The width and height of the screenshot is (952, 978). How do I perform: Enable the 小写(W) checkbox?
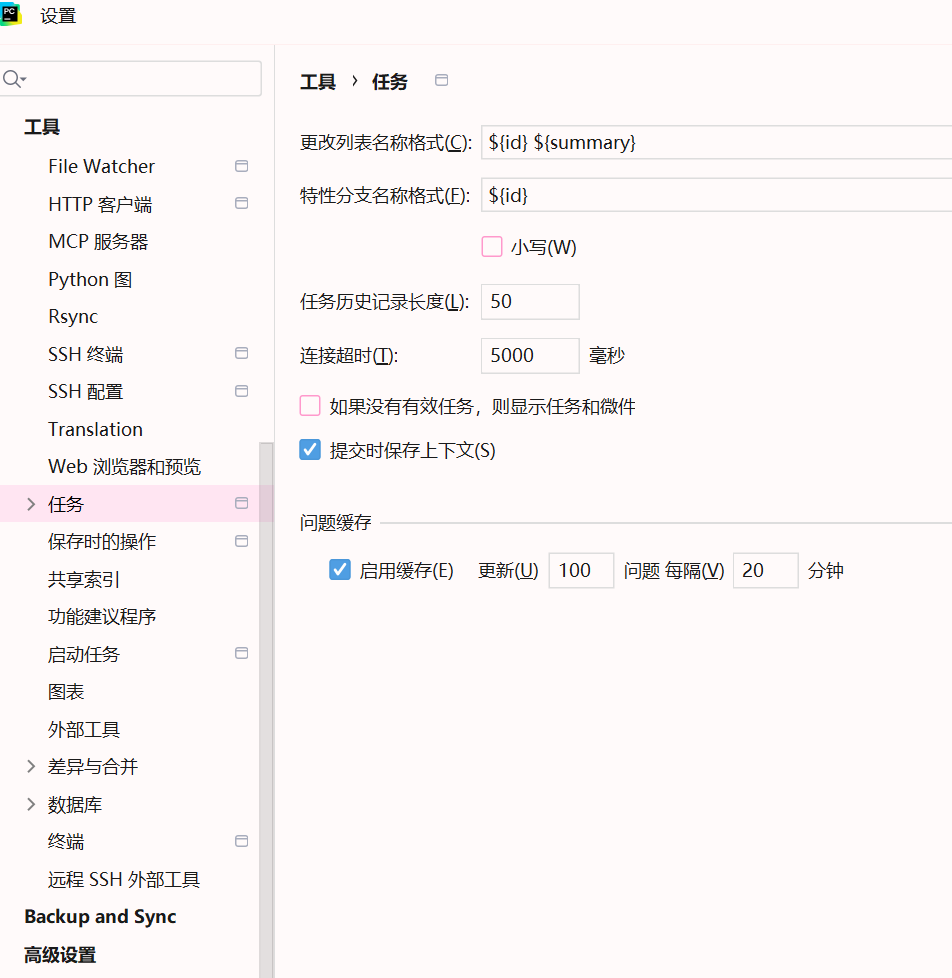491,246
